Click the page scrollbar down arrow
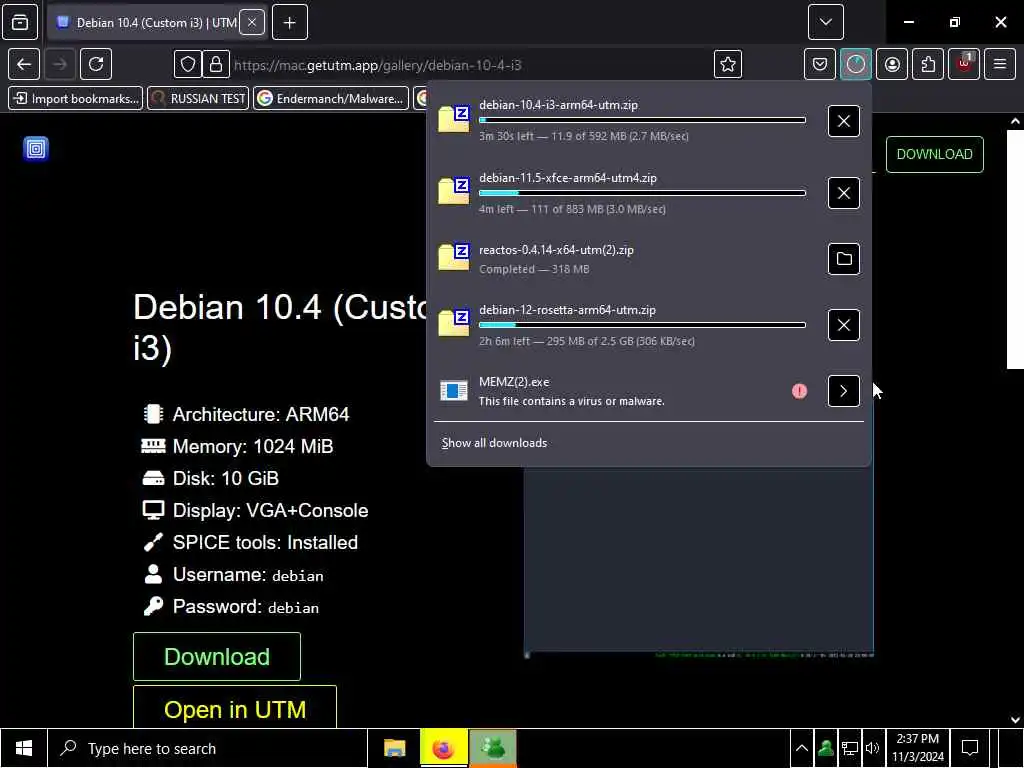This screenshot has height=768, width=1024. (1015, 720)
